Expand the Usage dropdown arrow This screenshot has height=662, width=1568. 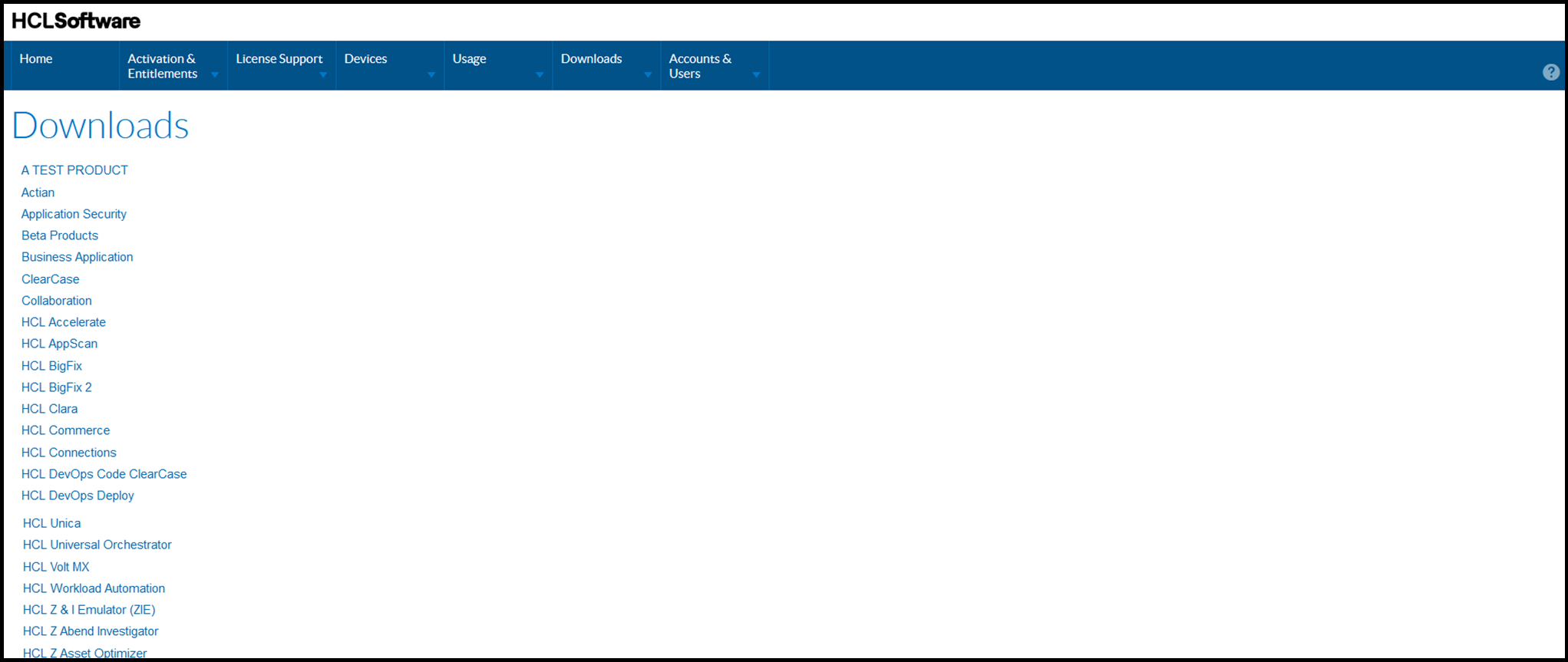[x=540, y=74]
